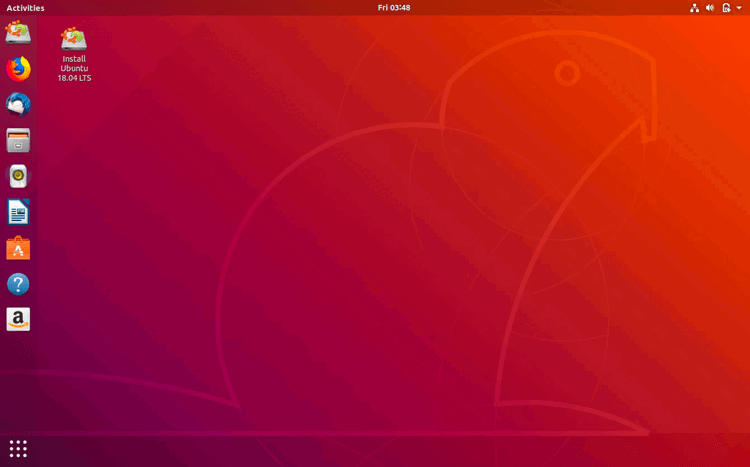Screen dimensions: 750x467
Task: Open LibreOffice Writer from the dock
Action: point(18,212)
